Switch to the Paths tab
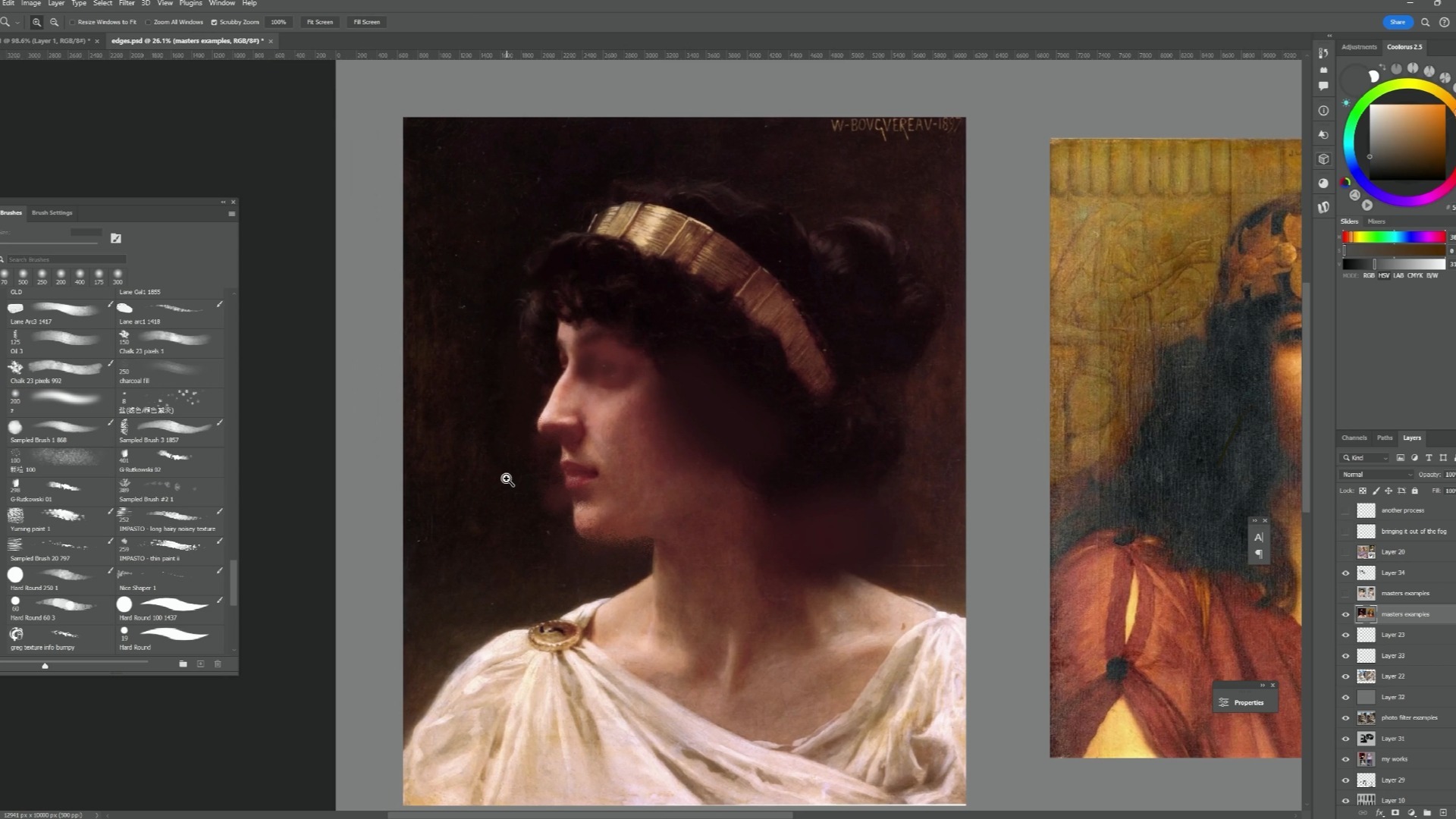This screenshot has width=1456, height=819. [x=1385, y=438]
